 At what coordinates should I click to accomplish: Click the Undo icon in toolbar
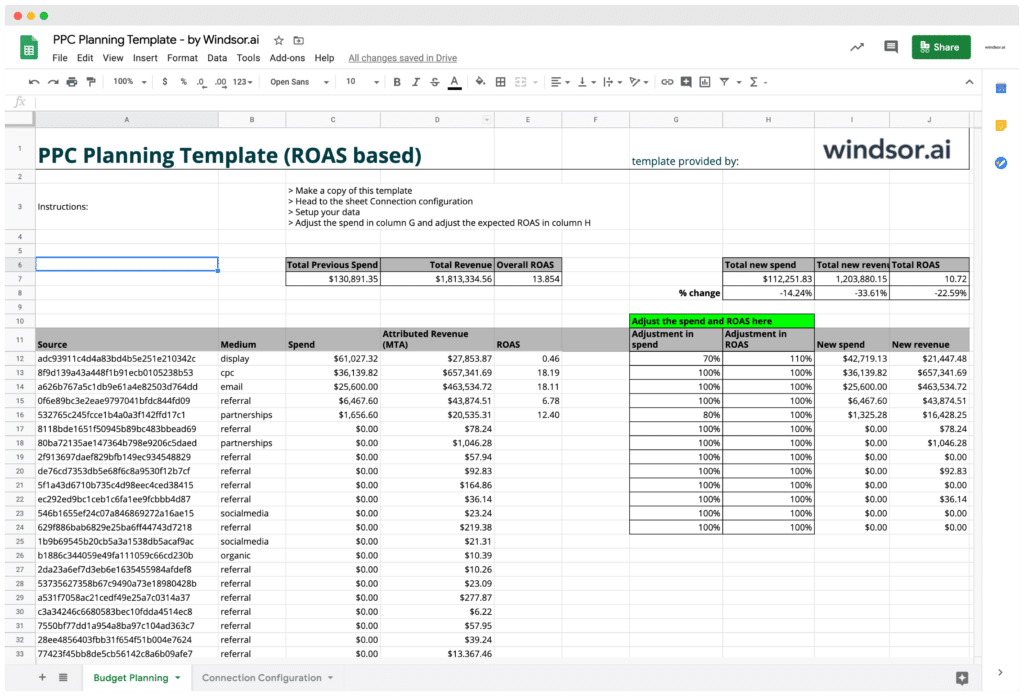[34, 82]
